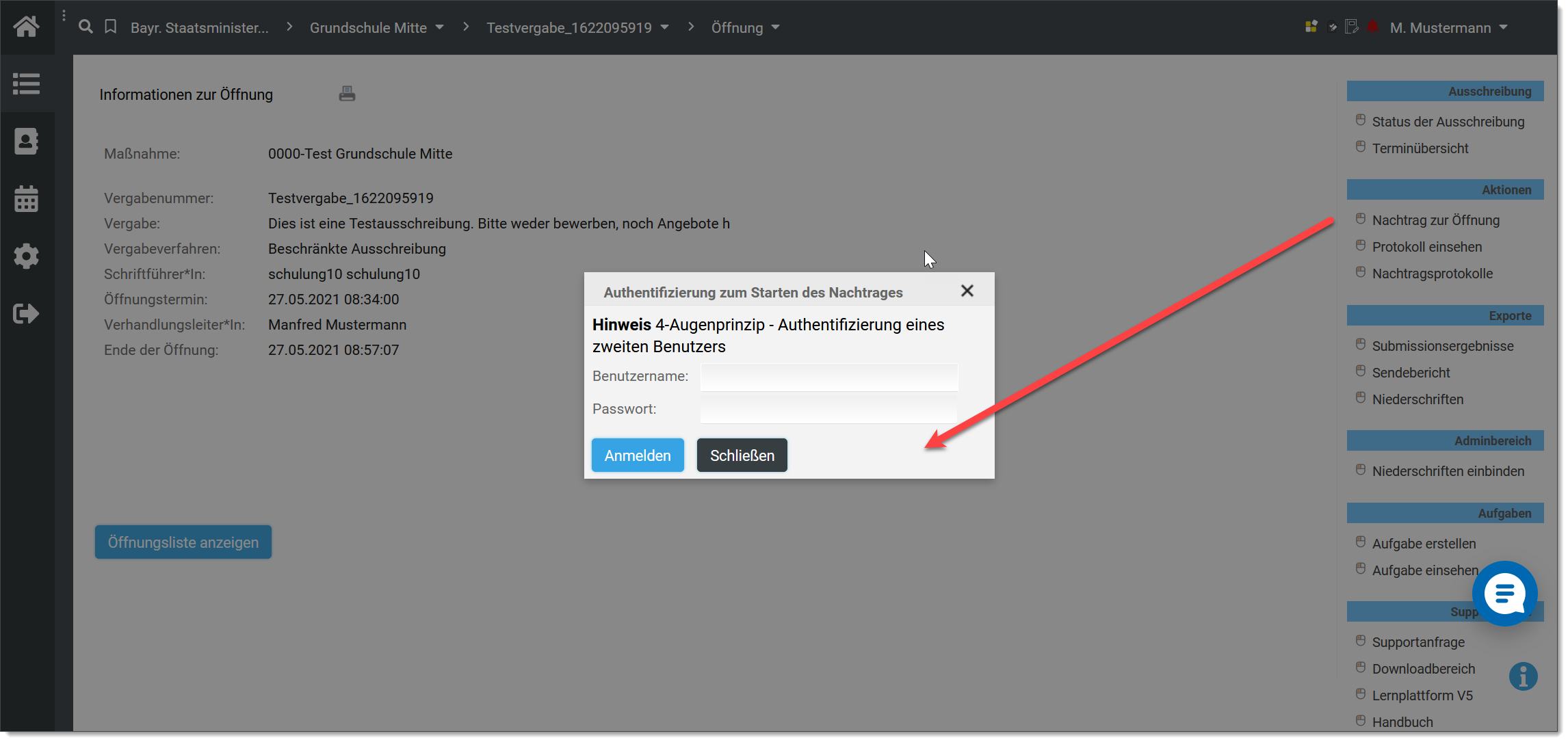Viewport: 1568px width, 742px height.
Task: Open Status der Ausschreibung
Action: 1448,122
